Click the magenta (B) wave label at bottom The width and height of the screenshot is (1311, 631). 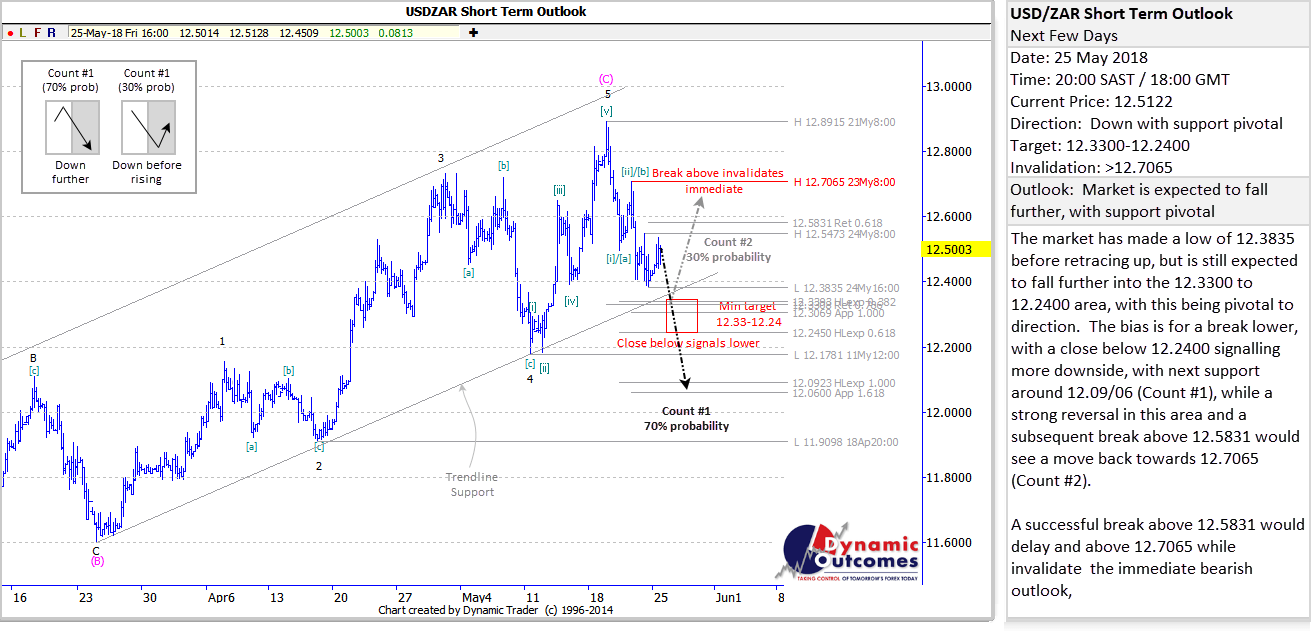click(97, 562)
